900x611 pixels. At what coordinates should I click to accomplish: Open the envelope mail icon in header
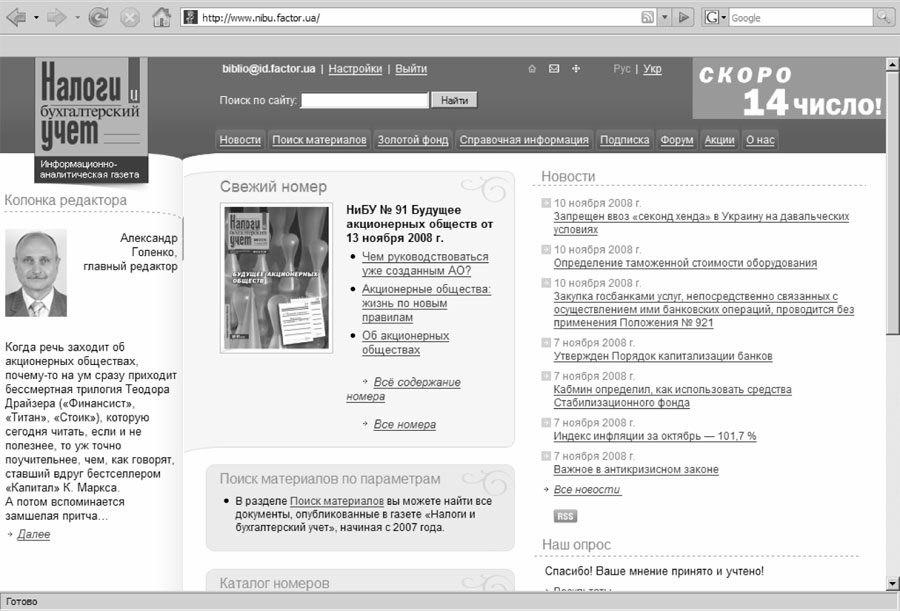pos(554,69)
